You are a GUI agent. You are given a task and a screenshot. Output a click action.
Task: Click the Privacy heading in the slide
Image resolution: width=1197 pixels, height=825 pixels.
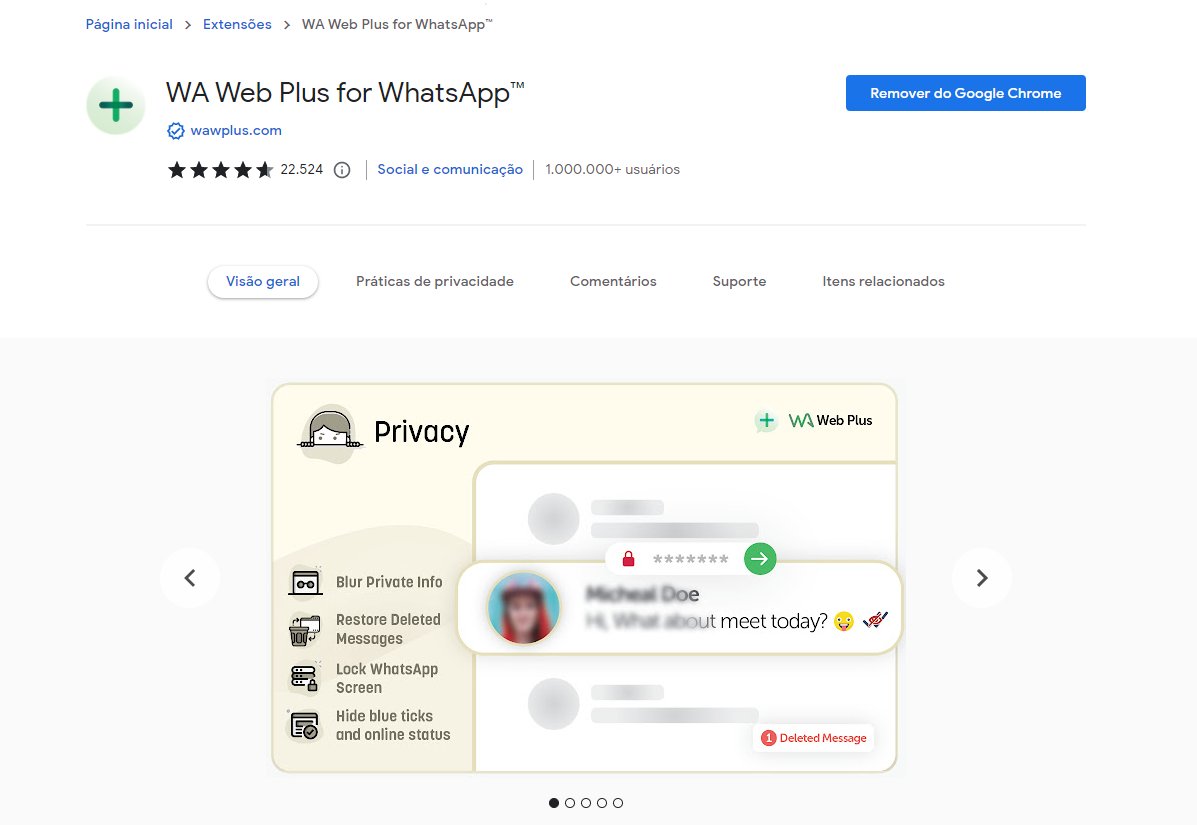pos(421,432)
